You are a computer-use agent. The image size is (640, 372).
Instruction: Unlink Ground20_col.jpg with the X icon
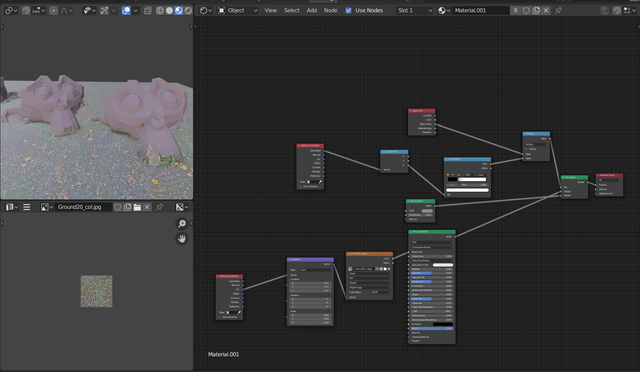(147, 207)
